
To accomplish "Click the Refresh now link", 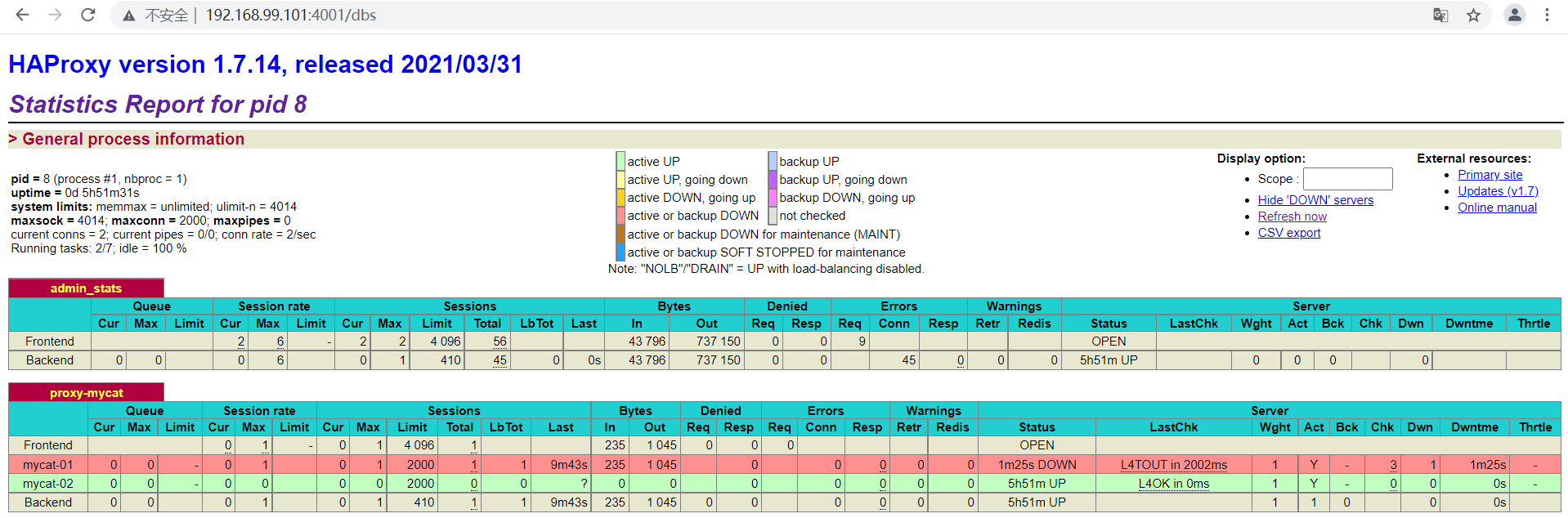I will pos(1292,217).
